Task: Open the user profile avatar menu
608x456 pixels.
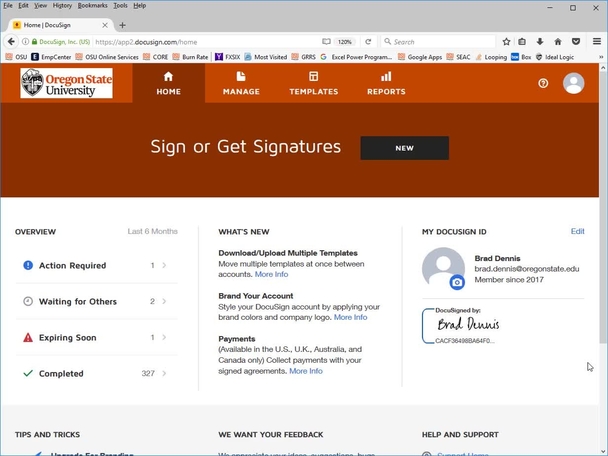Action: [x=573, y=83]
